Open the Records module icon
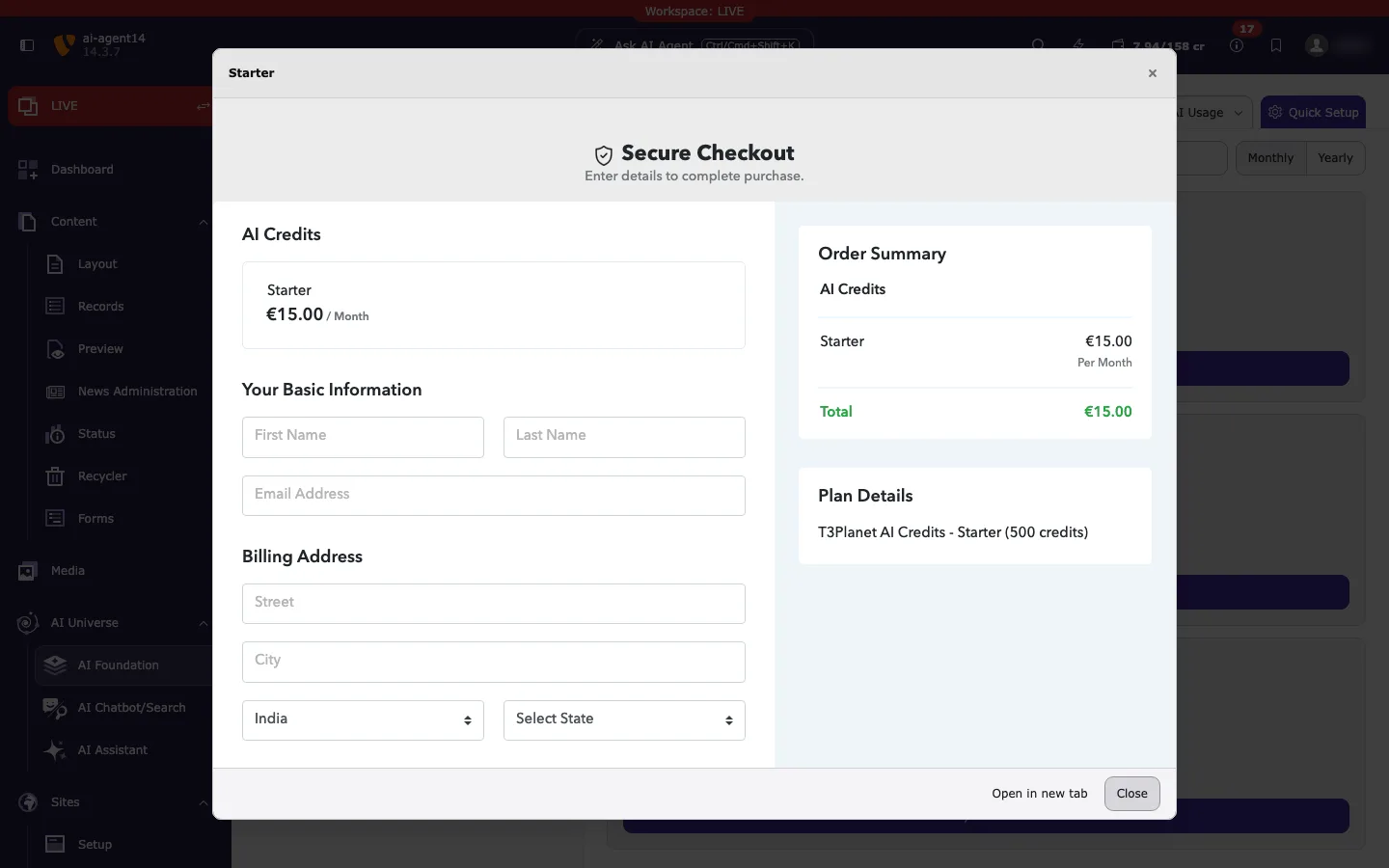The height and width of the screenshot is (868, 1389). [x=55, y=307]
